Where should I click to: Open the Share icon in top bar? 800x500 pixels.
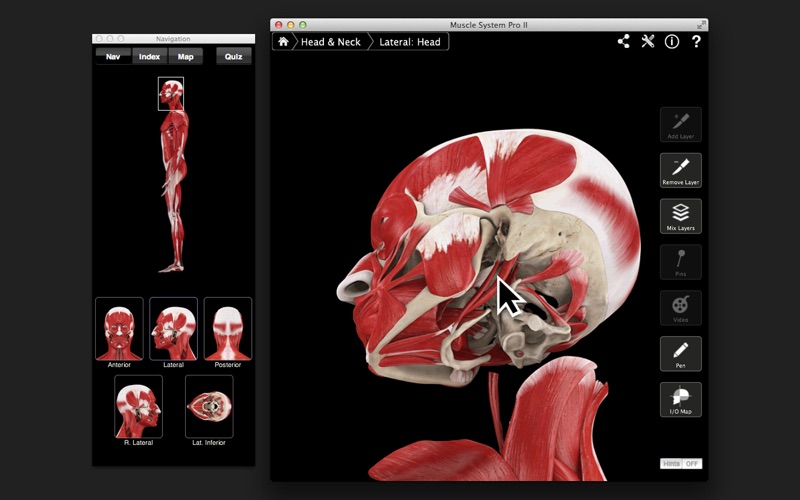coord(624,42)
